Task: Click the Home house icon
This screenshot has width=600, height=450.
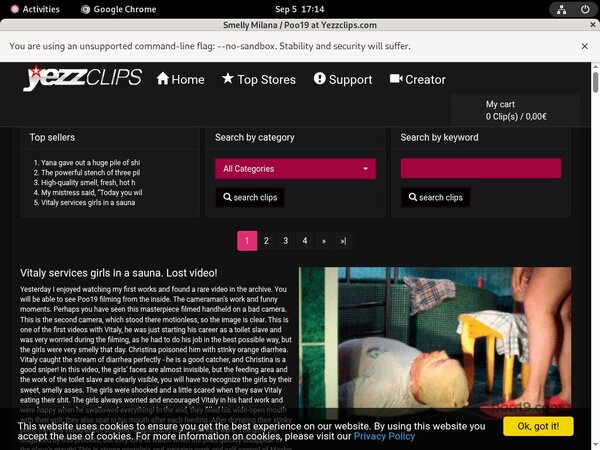Action: [x=163, y=79]
